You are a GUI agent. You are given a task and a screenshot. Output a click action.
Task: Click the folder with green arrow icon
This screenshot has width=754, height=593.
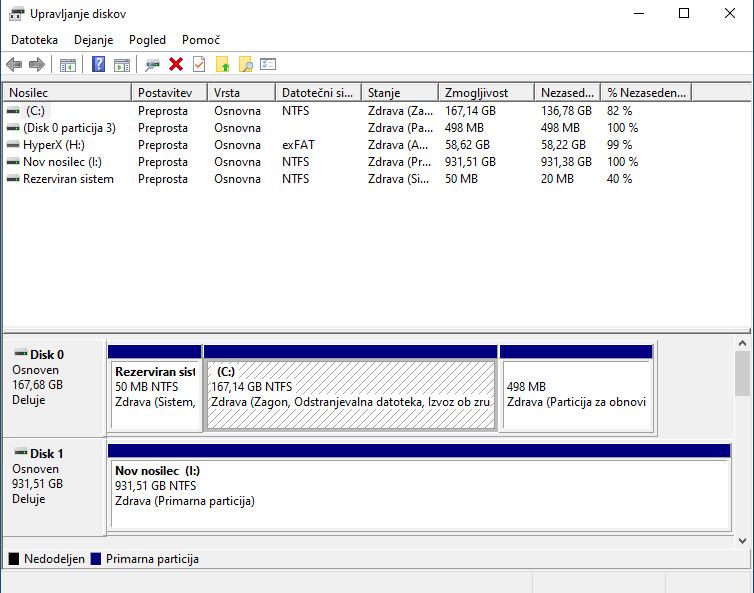tap(223, 64)
